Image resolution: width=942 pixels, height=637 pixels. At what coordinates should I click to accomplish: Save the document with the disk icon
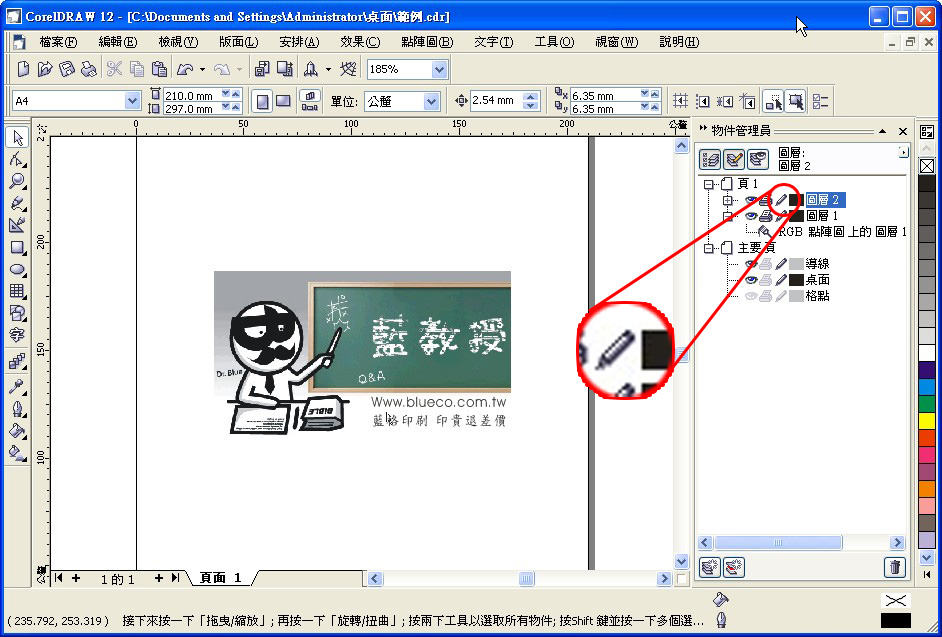click(x=67, y=69)
